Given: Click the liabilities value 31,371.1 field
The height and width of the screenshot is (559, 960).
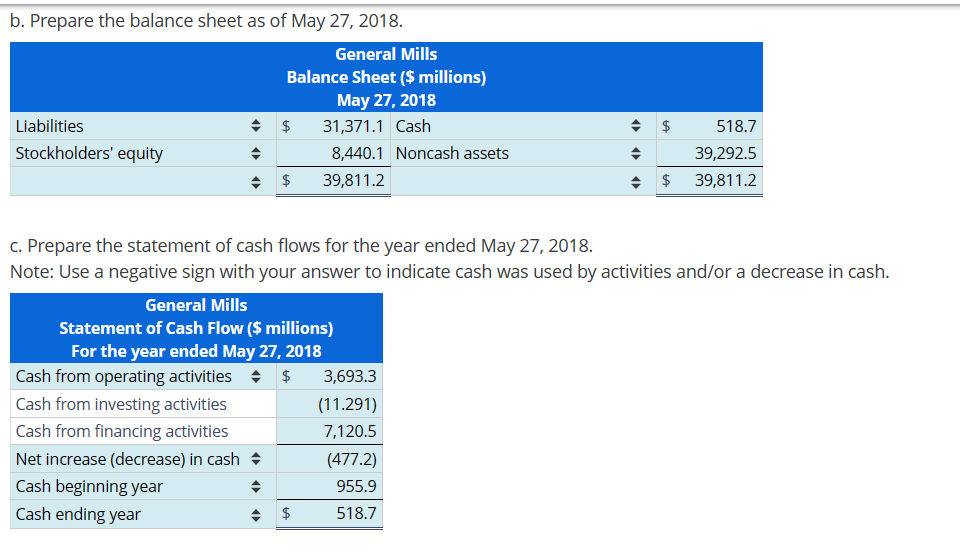Looking at the screenshot, I should coord(333,126).
